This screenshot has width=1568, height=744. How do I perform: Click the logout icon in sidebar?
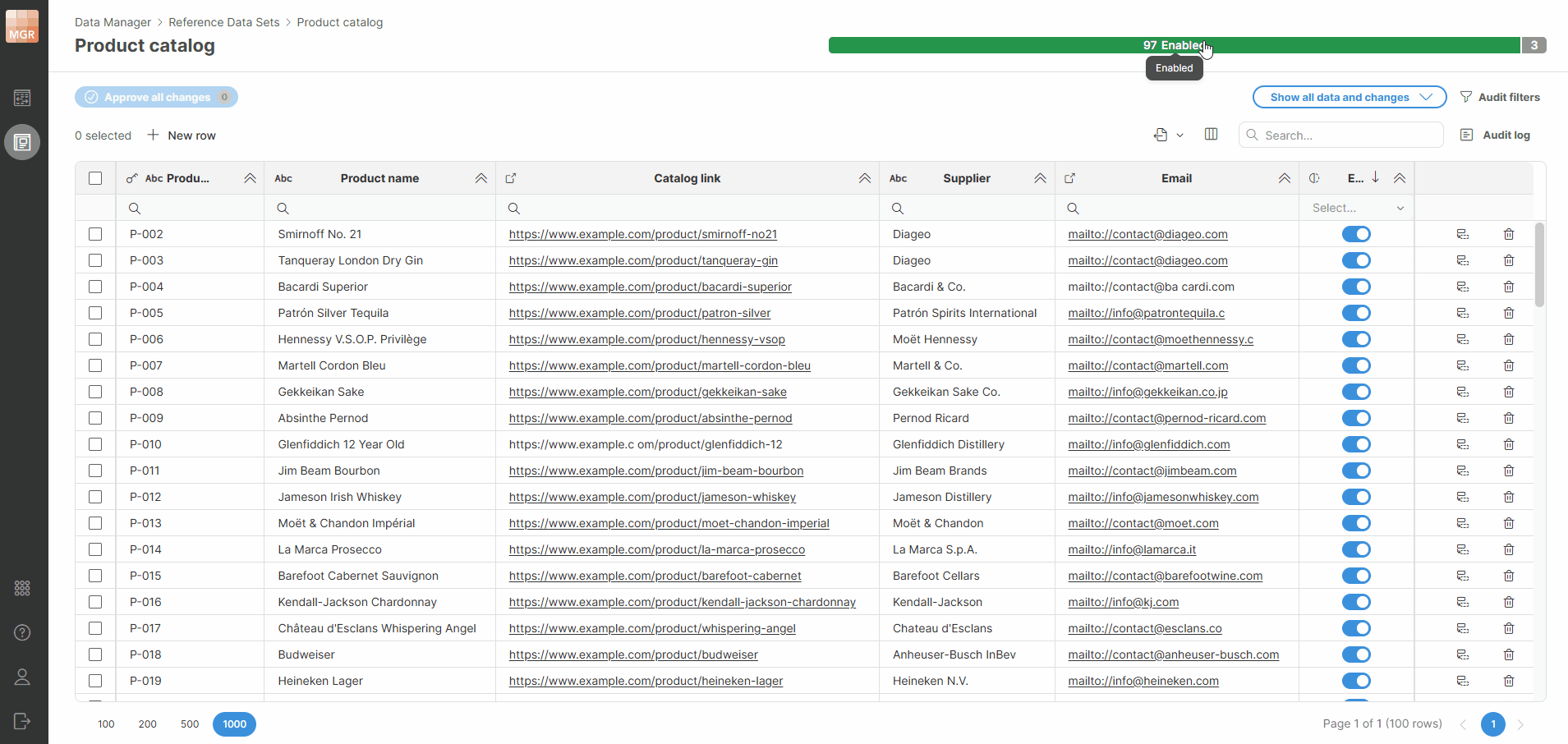[22, 721]
